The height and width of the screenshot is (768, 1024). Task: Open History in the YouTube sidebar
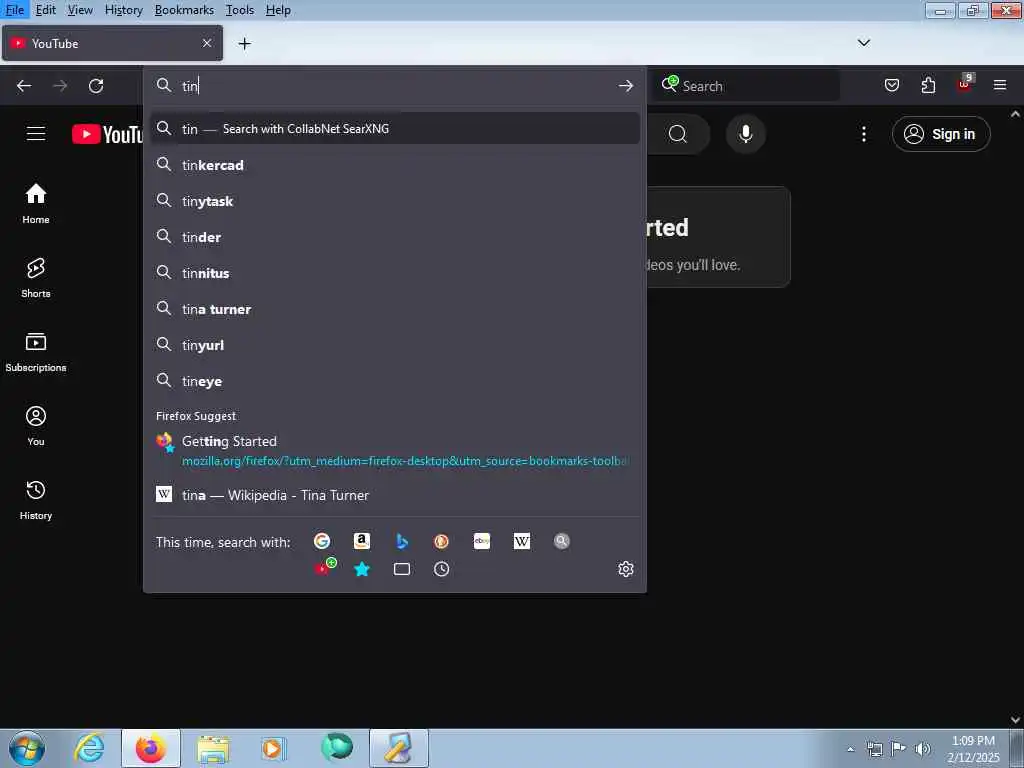(36, 500)
